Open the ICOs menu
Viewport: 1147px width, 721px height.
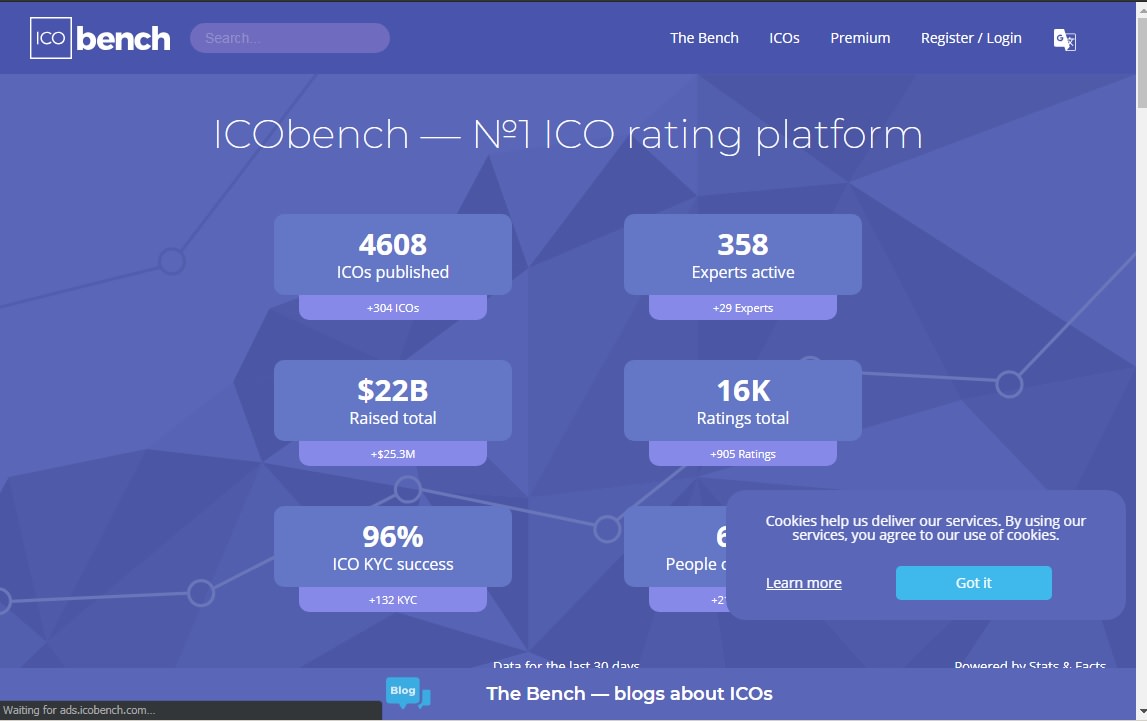tap(784, 38)
